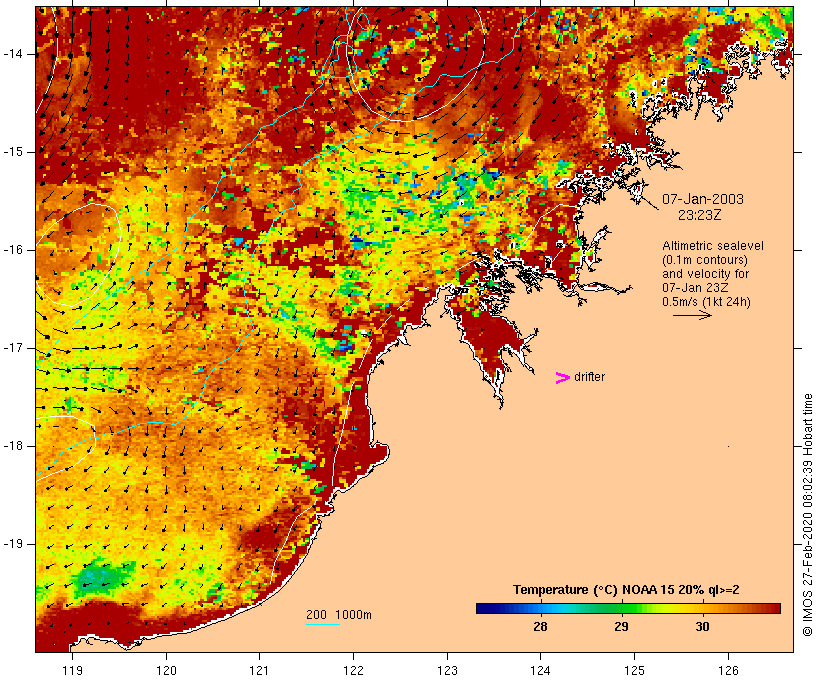Click the 'drifter' legend label
This screenshot has width=820, height=680.
[x=589, y=377]
